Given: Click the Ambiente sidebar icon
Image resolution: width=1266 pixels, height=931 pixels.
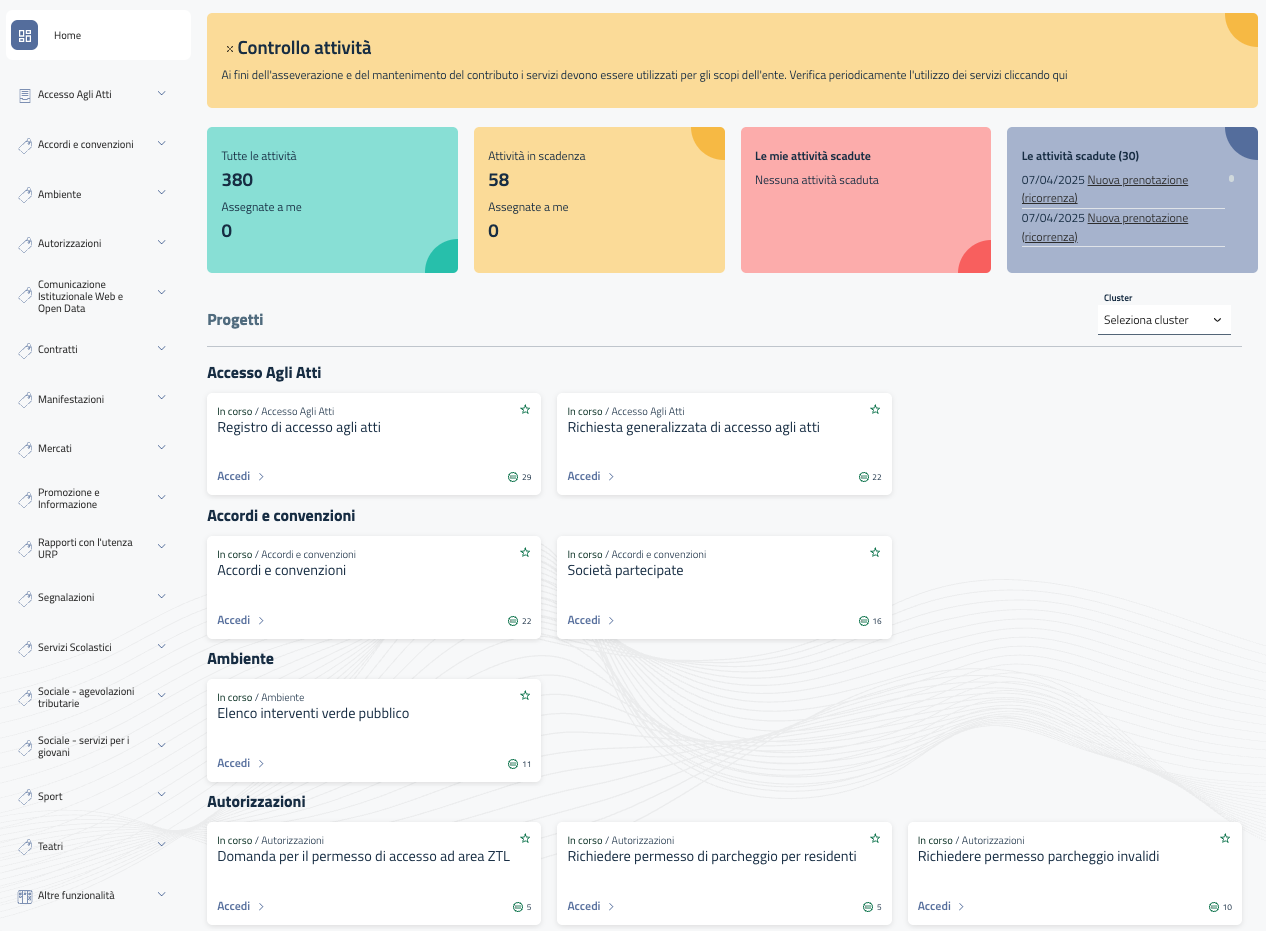Looking at the screenshot, I should tap(23, 193).
